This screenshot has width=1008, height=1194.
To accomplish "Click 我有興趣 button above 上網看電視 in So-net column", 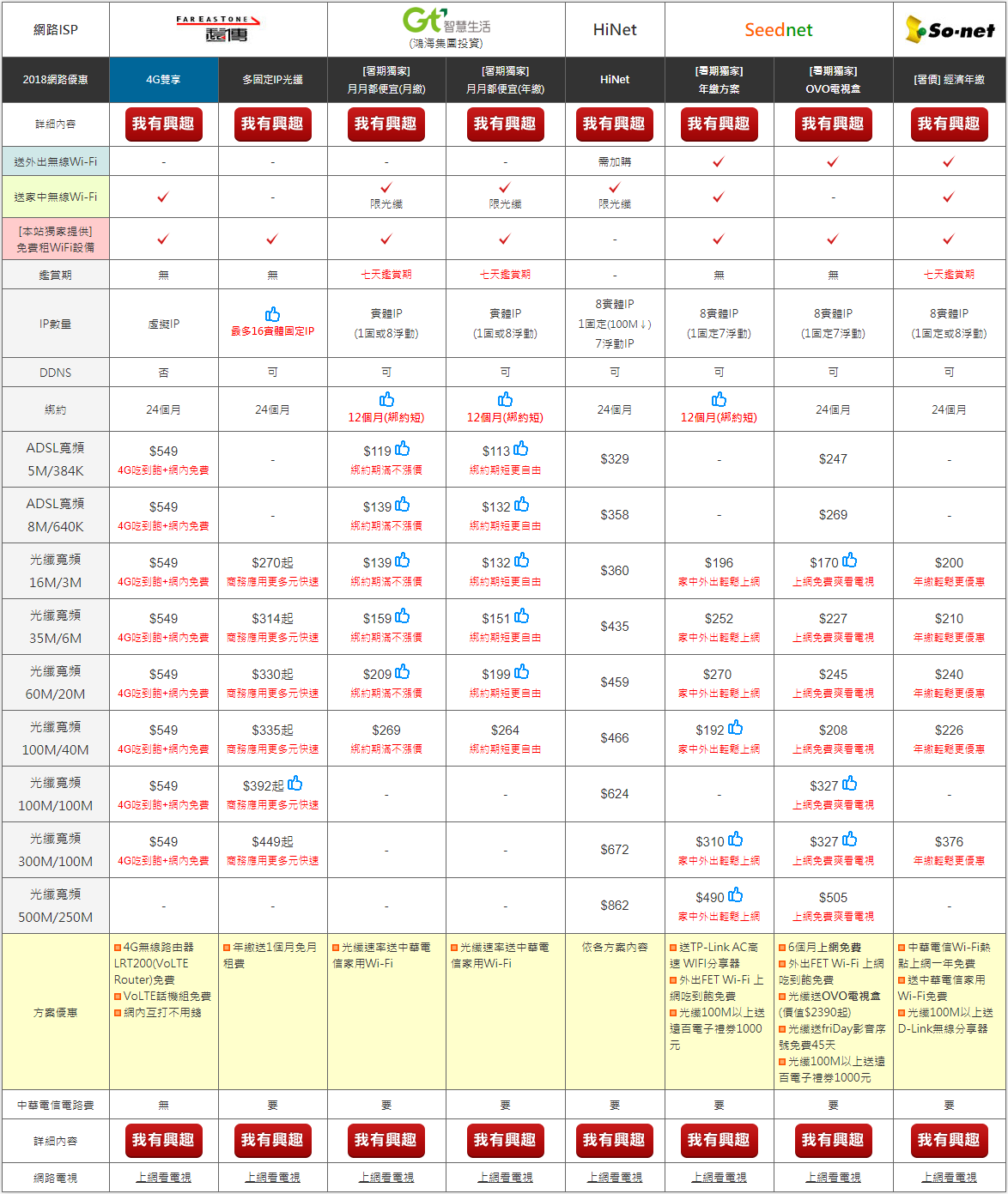I will tap(949, 1141).
